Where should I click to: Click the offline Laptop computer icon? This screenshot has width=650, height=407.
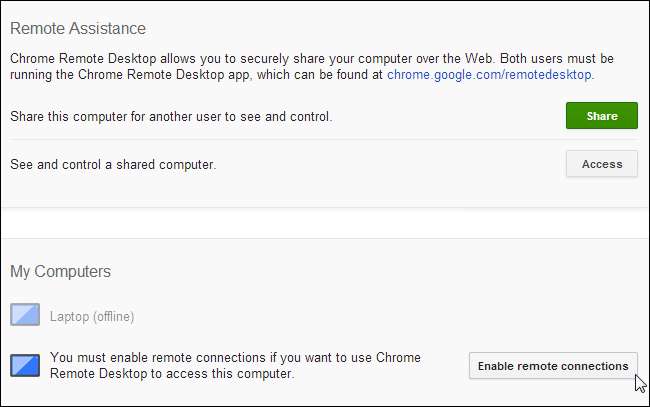pos(25,316)
